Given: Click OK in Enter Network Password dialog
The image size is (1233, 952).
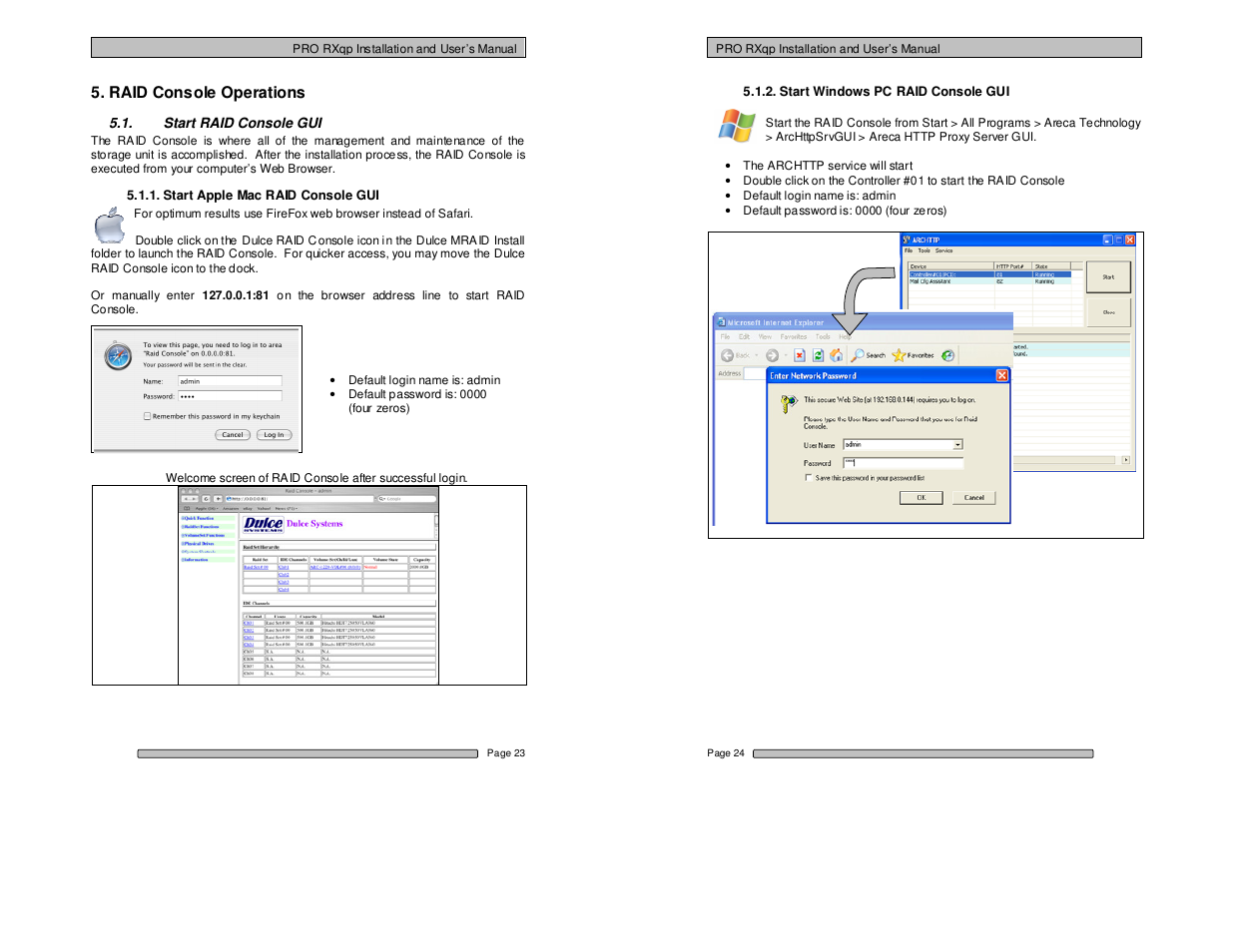Looking at the screenshot, I should tap(922, 497).
